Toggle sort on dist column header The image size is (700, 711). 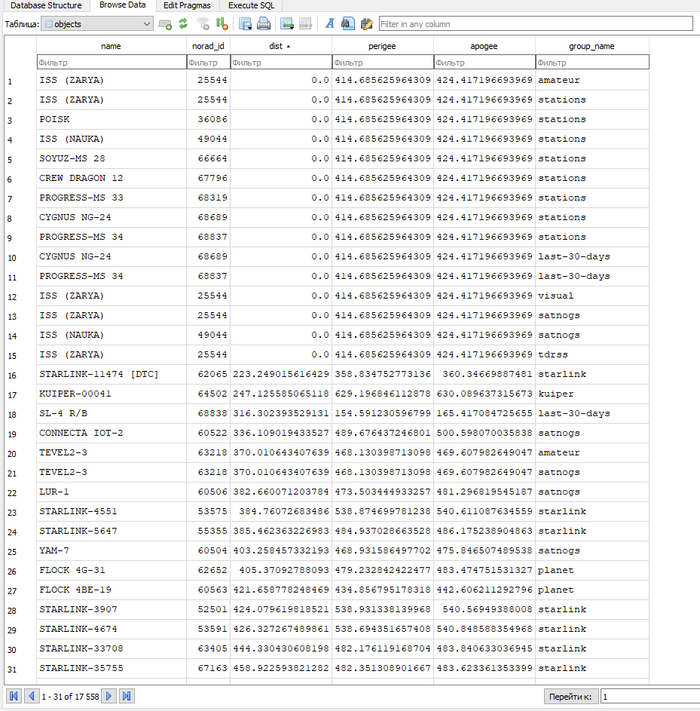[281, 46]
